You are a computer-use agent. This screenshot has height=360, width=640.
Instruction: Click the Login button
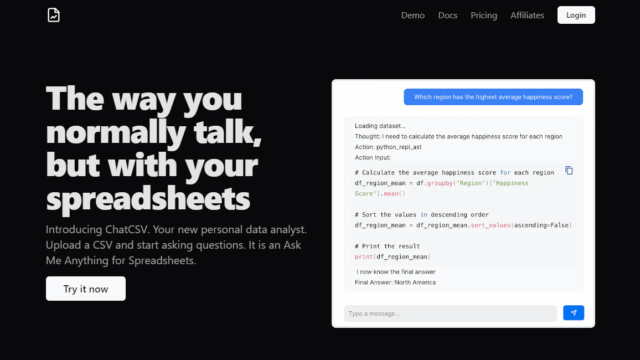pyautogui.click(x=576, y=15)
